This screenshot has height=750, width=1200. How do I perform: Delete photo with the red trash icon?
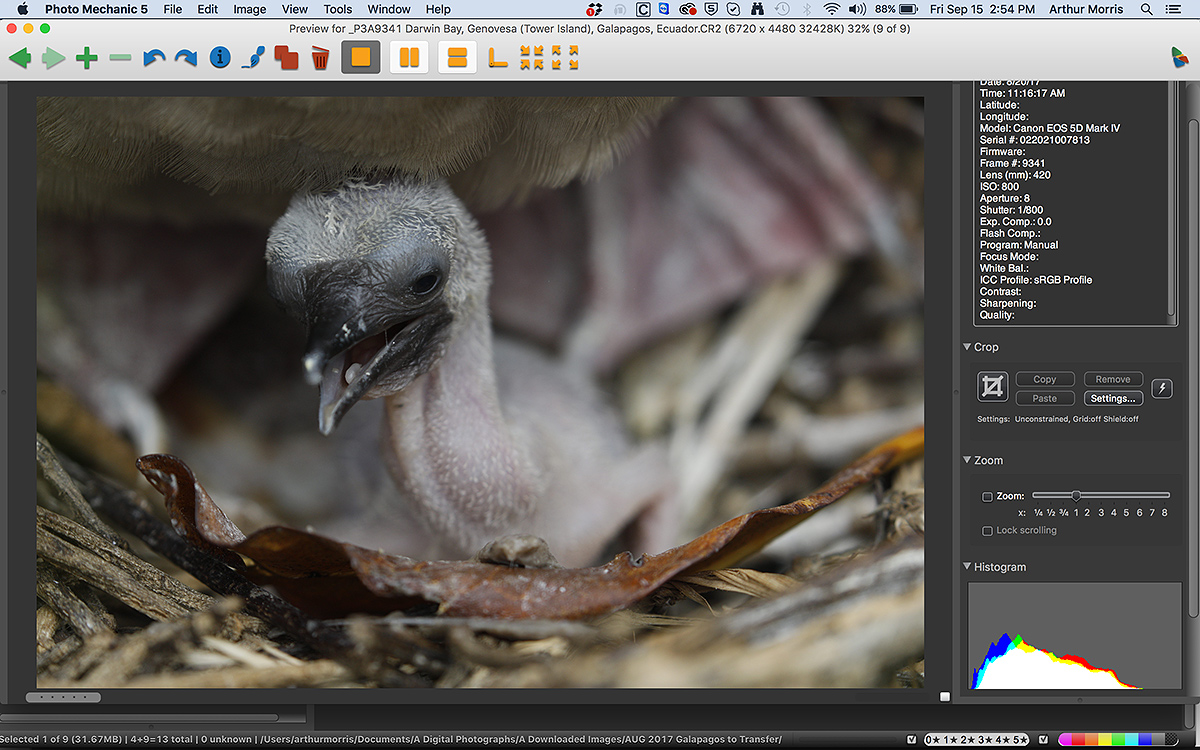coord(320,58)
